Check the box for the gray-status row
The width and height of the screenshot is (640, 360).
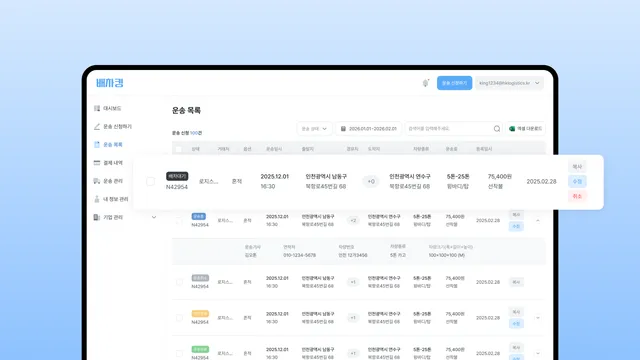click(179, 282)
